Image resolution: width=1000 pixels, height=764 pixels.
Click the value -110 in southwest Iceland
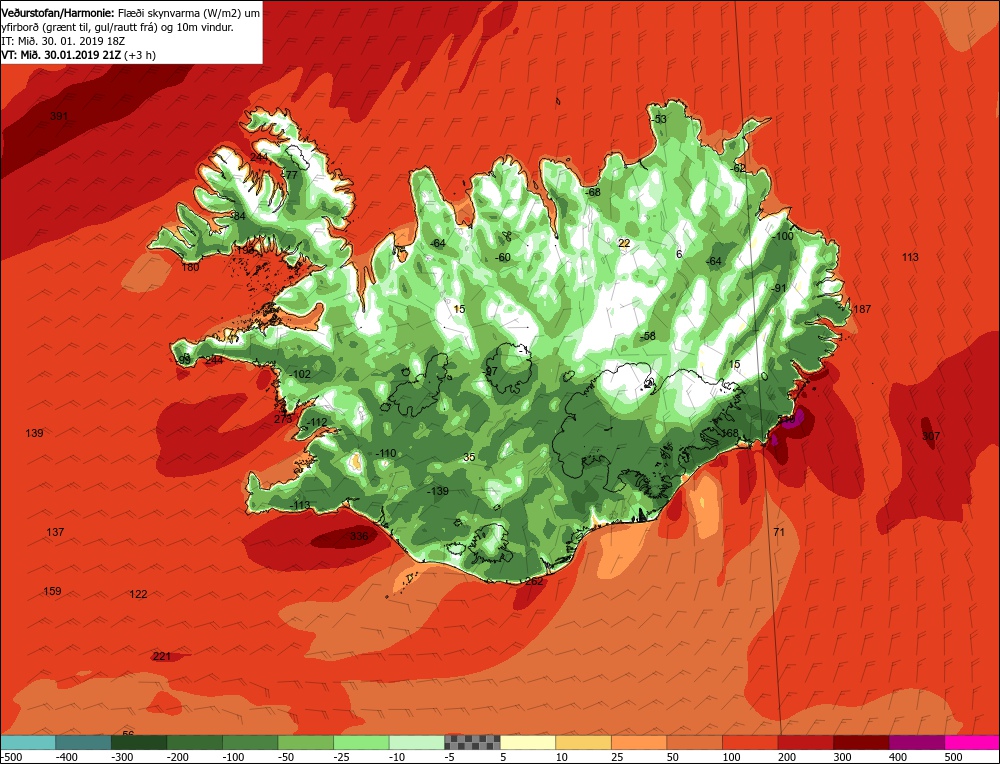[386, 453]
